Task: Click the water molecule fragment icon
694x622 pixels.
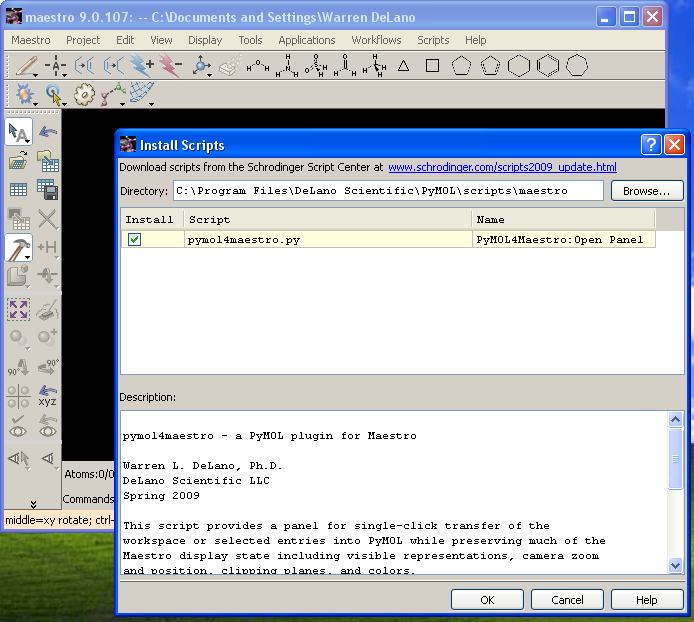Action: tap(258, 66)
